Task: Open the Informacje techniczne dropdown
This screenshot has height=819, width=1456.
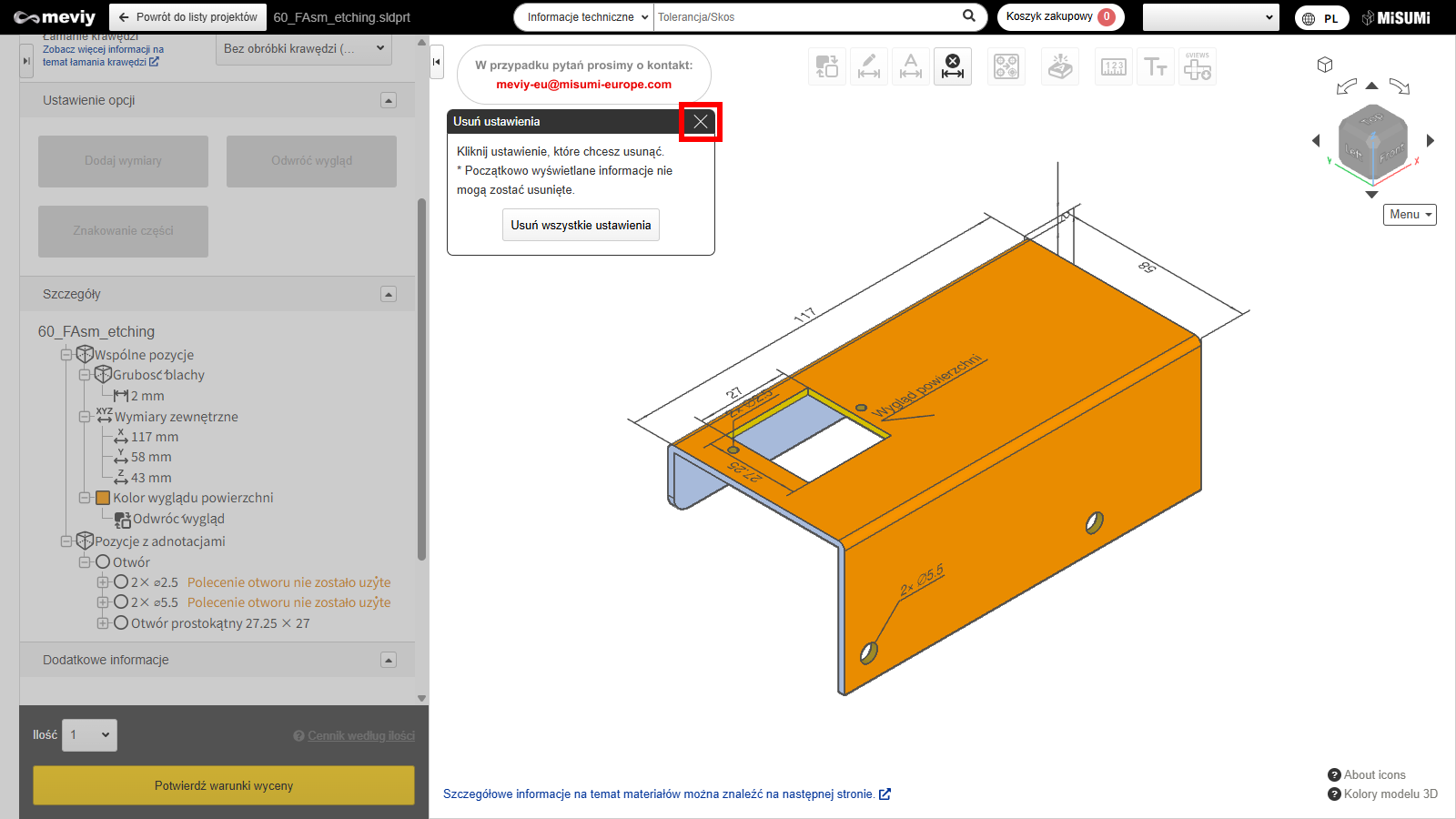Action: [587, 17]
